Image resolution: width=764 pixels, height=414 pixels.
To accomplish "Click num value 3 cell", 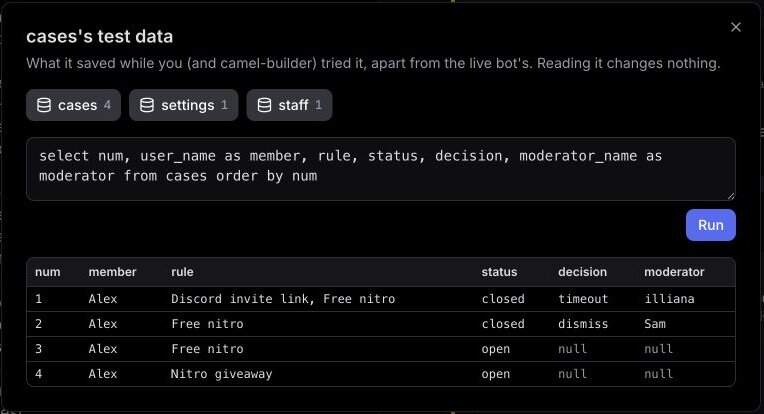I will pos(38,349).
